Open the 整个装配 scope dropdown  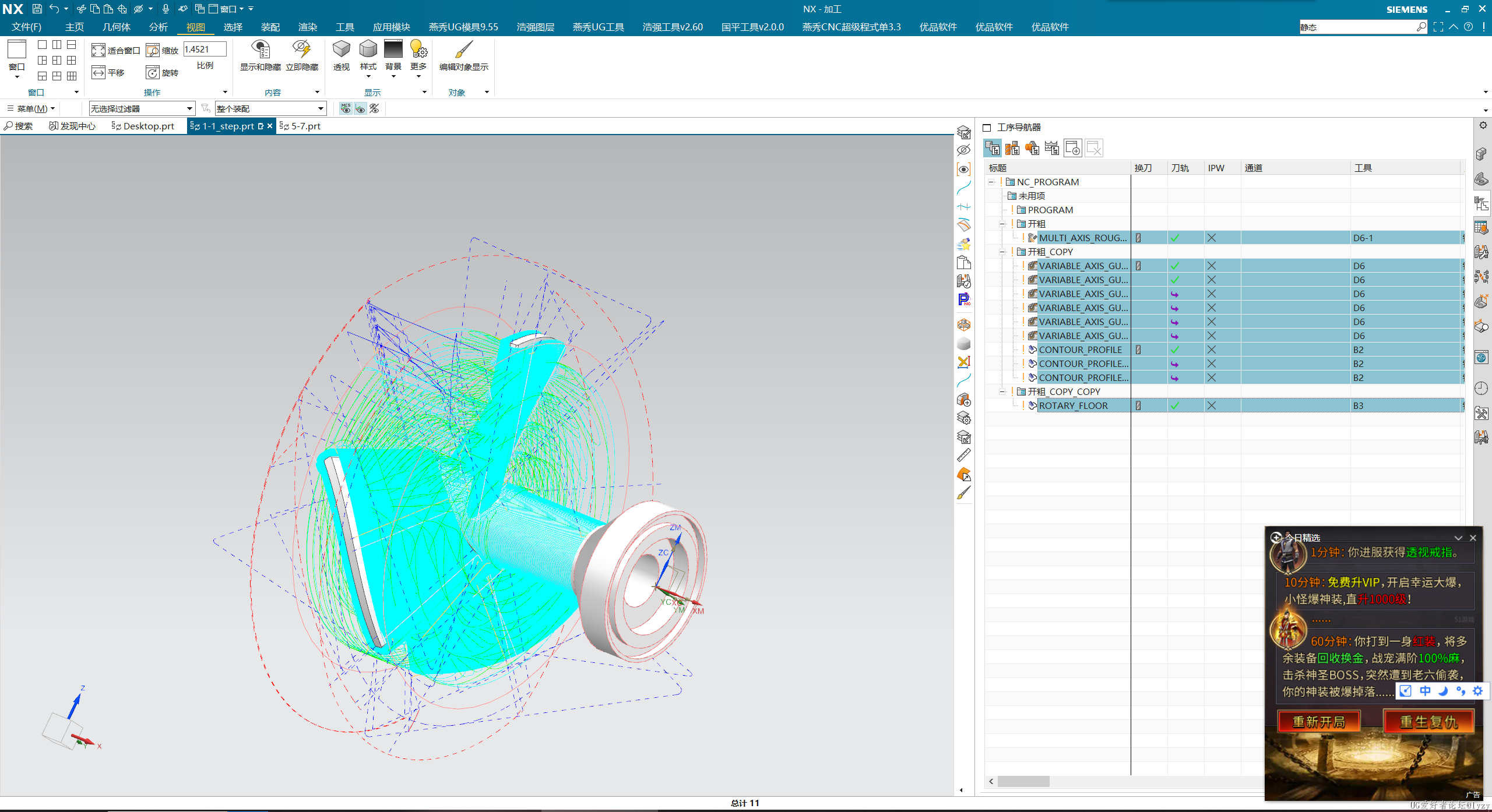270,109
